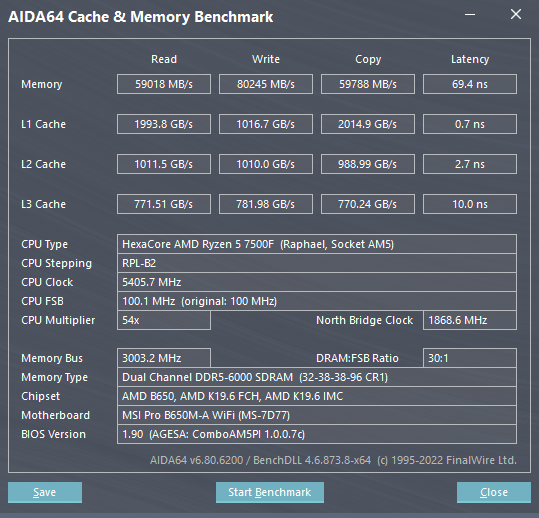
Task: Click Start Benchmark button
Action: coord(270,492)
